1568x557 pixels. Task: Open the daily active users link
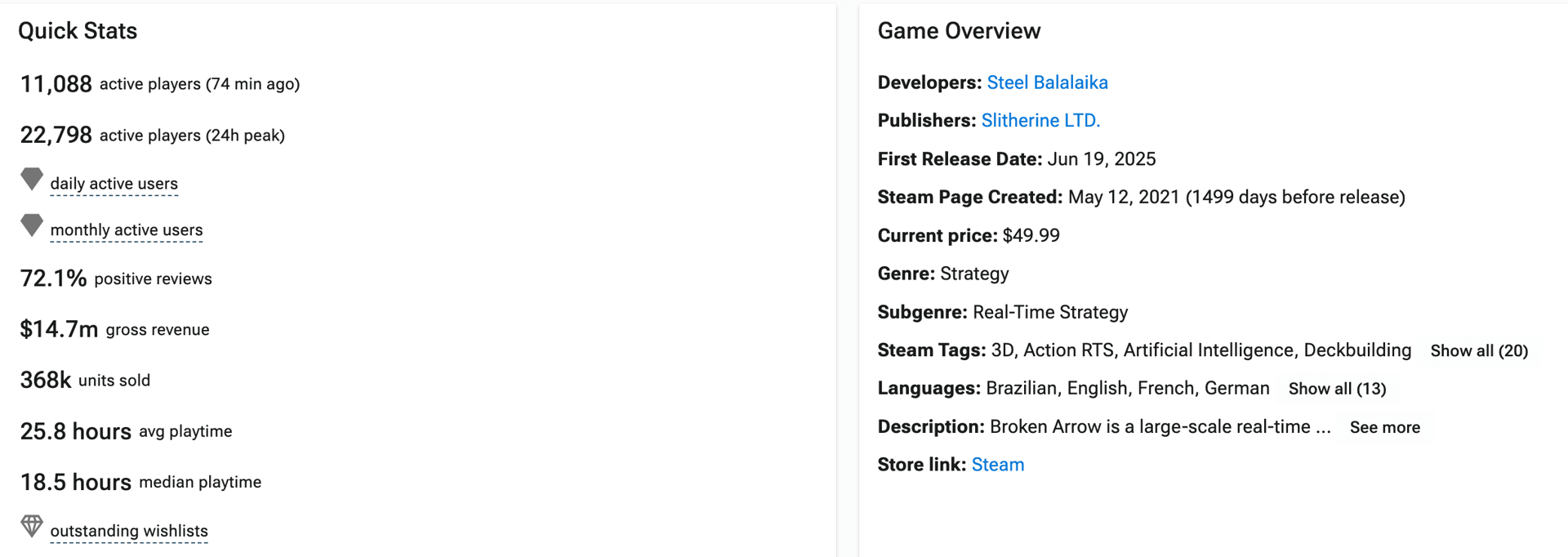pyautogui.click(x=114, y=184)
